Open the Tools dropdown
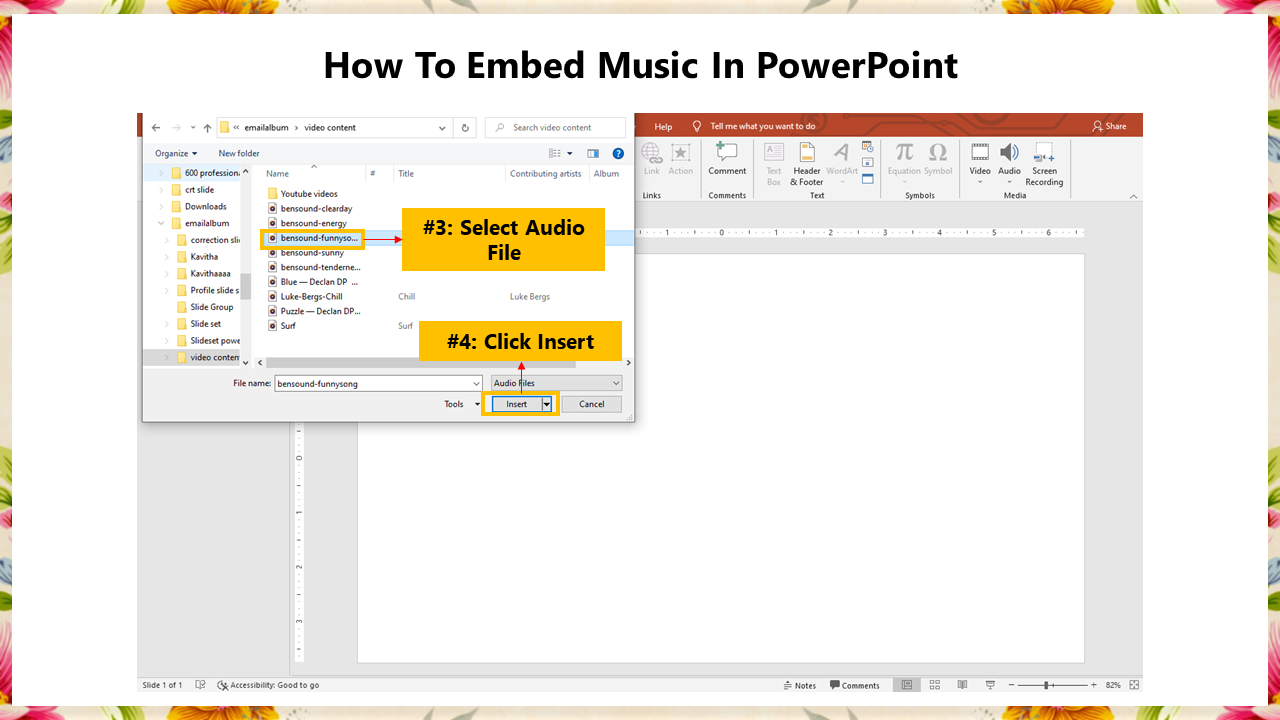This screenshot has width=1280, height=720. click(462, 404)
